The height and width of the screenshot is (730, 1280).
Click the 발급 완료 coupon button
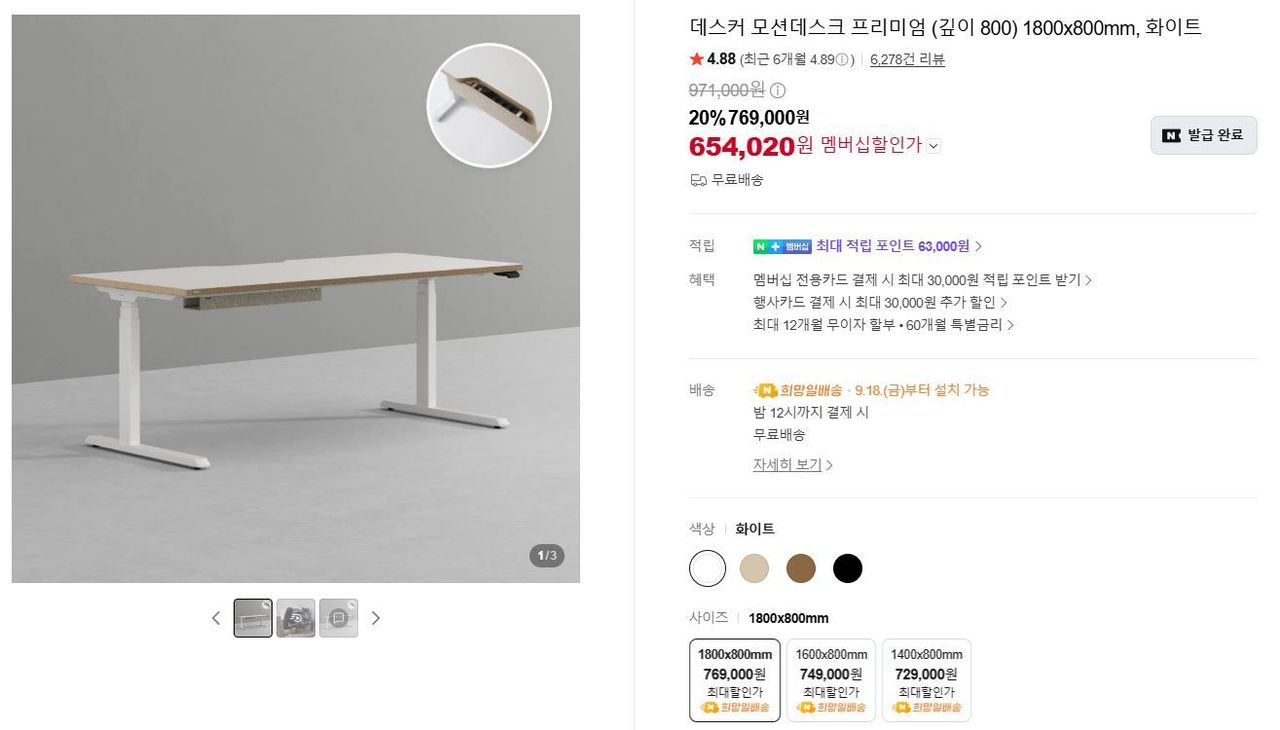[1204, 135]
